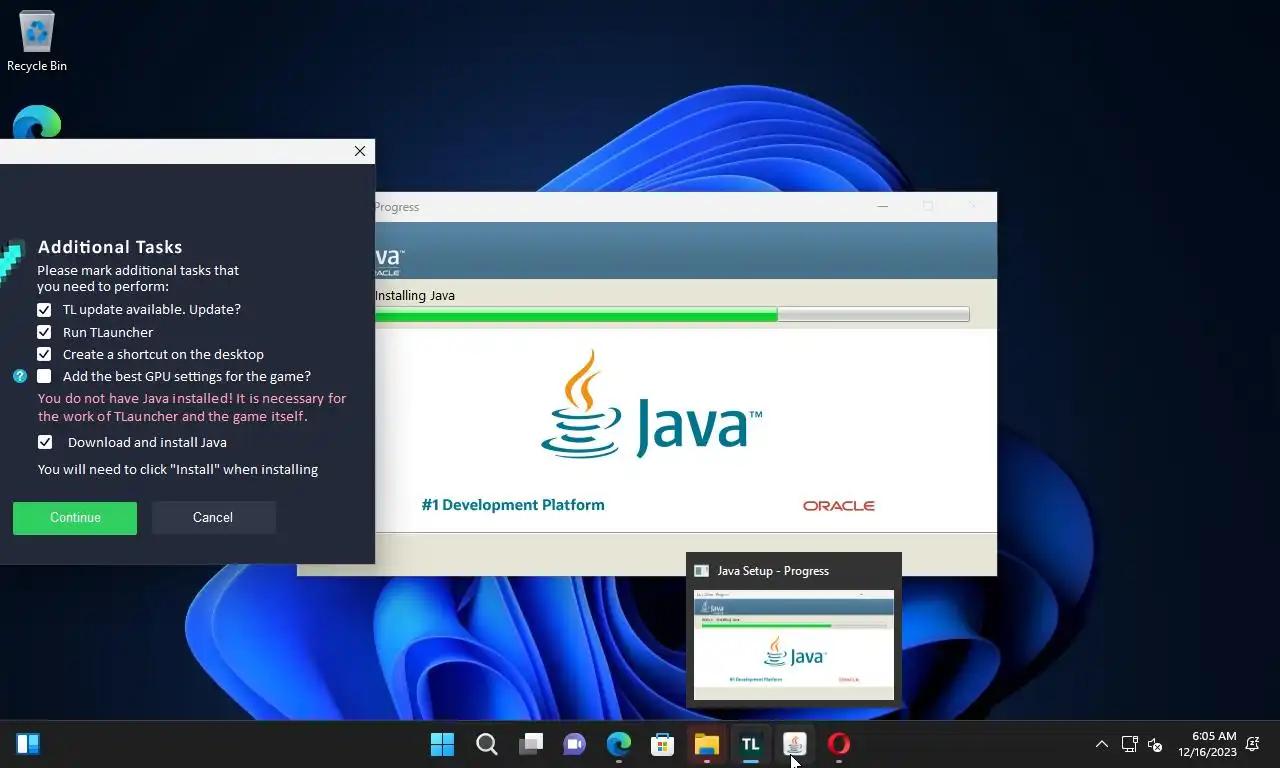The width and height of the screenshot is (1280, 768).
Task: Click the Java logo in setup window
Action: (x=651, y=404)
